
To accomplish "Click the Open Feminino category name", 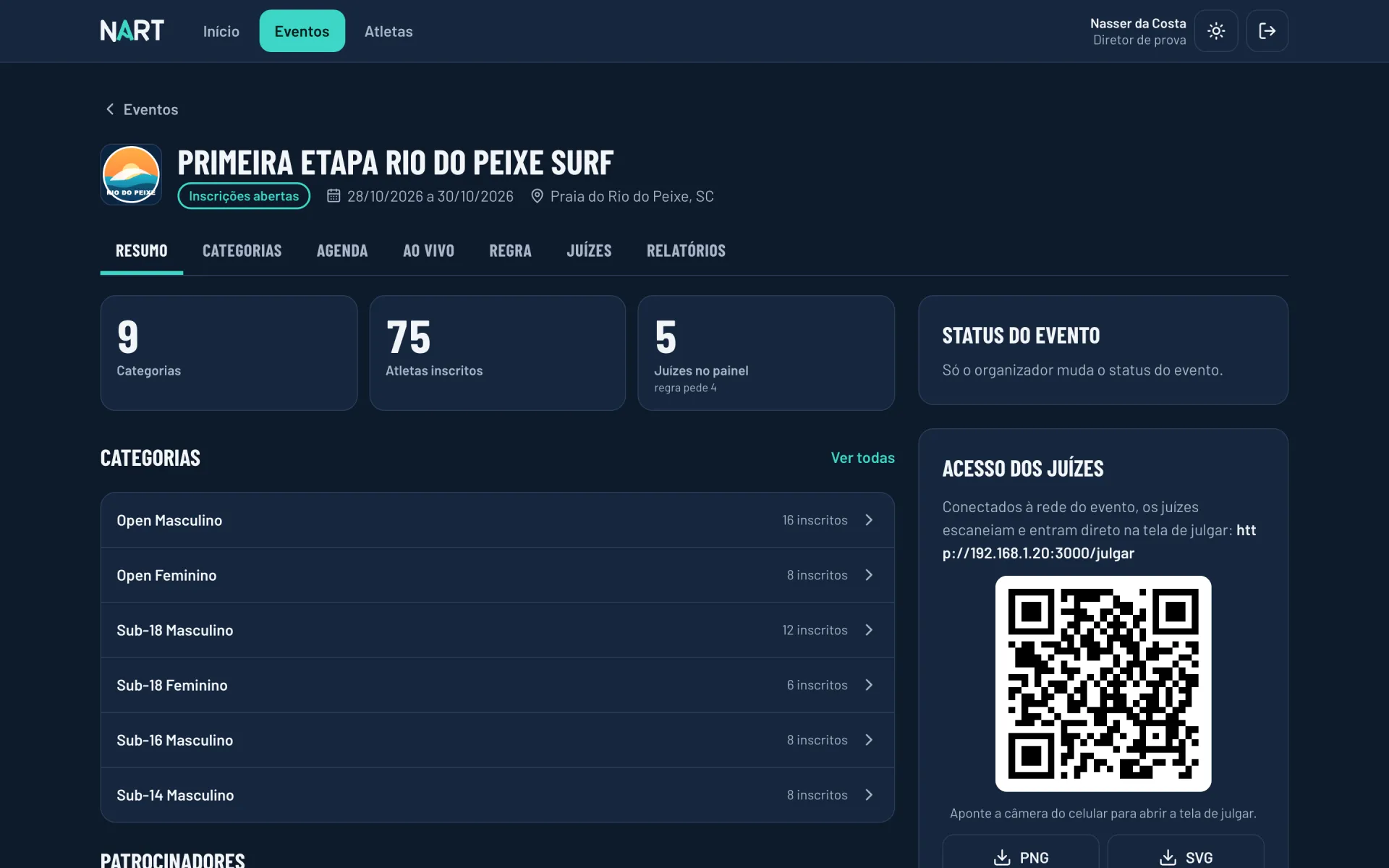I will click(x=166, y=575).
